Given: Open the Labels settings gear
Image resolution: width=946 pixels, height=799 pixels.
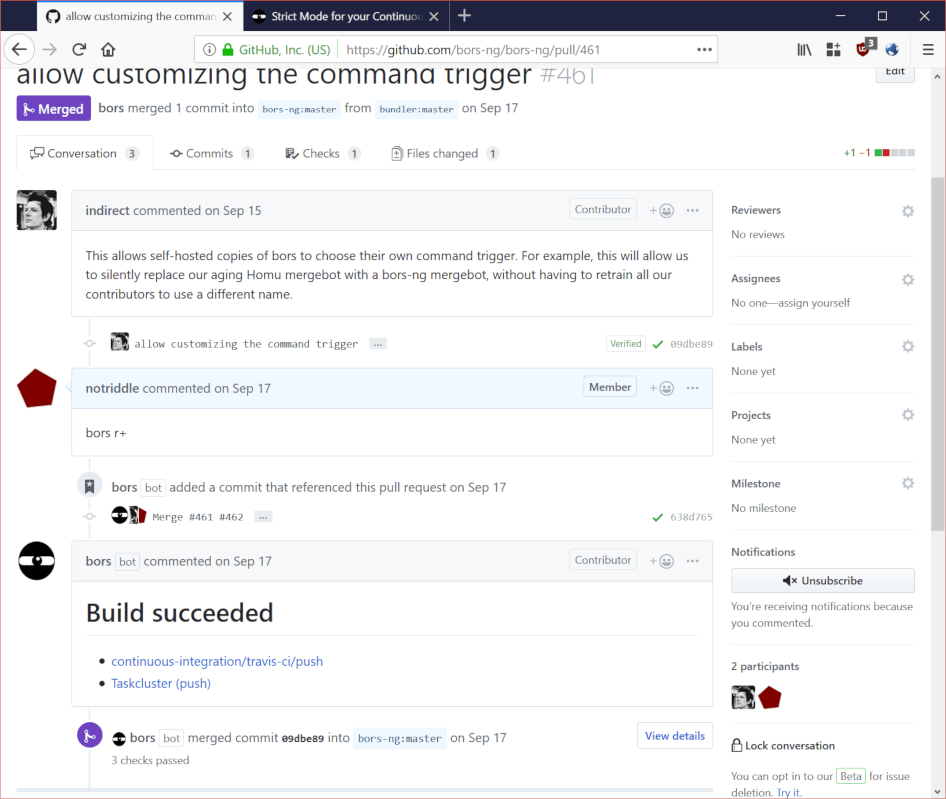Looking at the screenshot, I should tap(907, 346).
